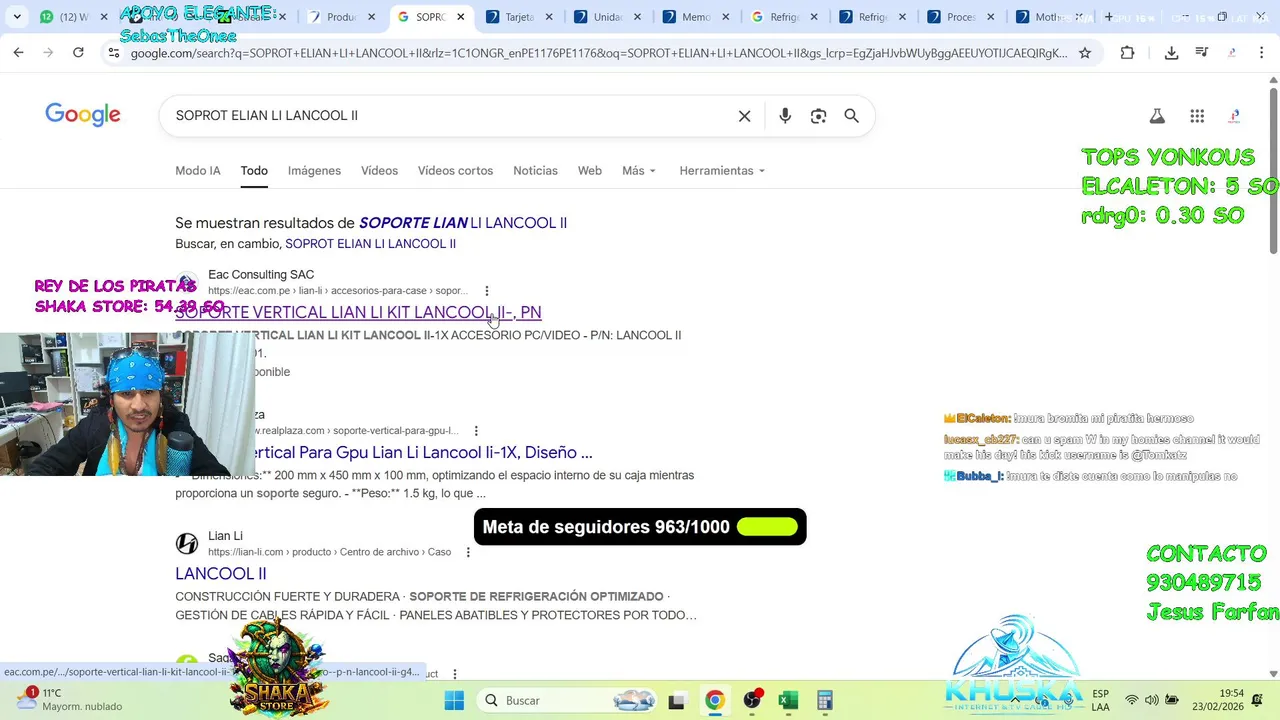1280x720 pixels.
Task: Open the volume control in system tray
Action: click(1152, 700)
